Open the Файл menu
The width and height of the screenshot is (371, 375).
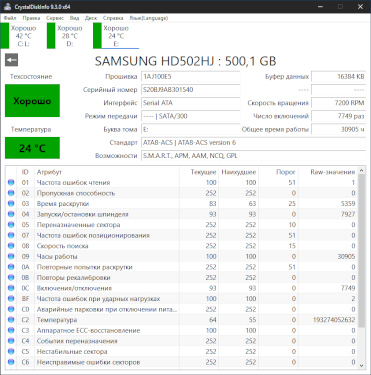[x=10, y=18]
